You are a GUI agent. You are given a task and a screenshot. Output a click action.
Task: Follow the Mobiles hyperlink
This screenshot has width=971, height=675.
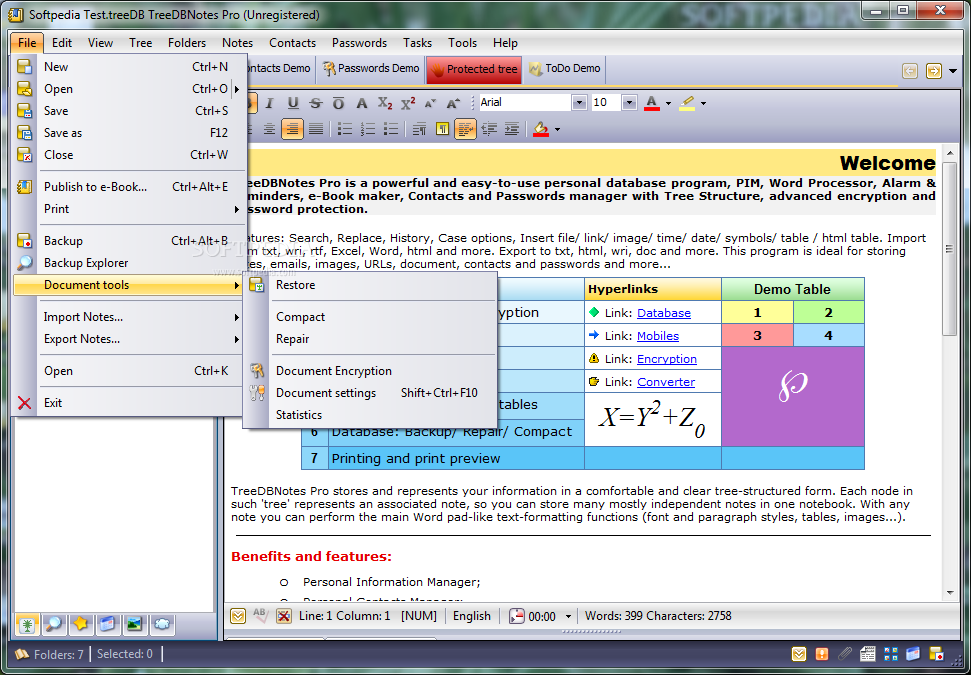tap(658, 336)
